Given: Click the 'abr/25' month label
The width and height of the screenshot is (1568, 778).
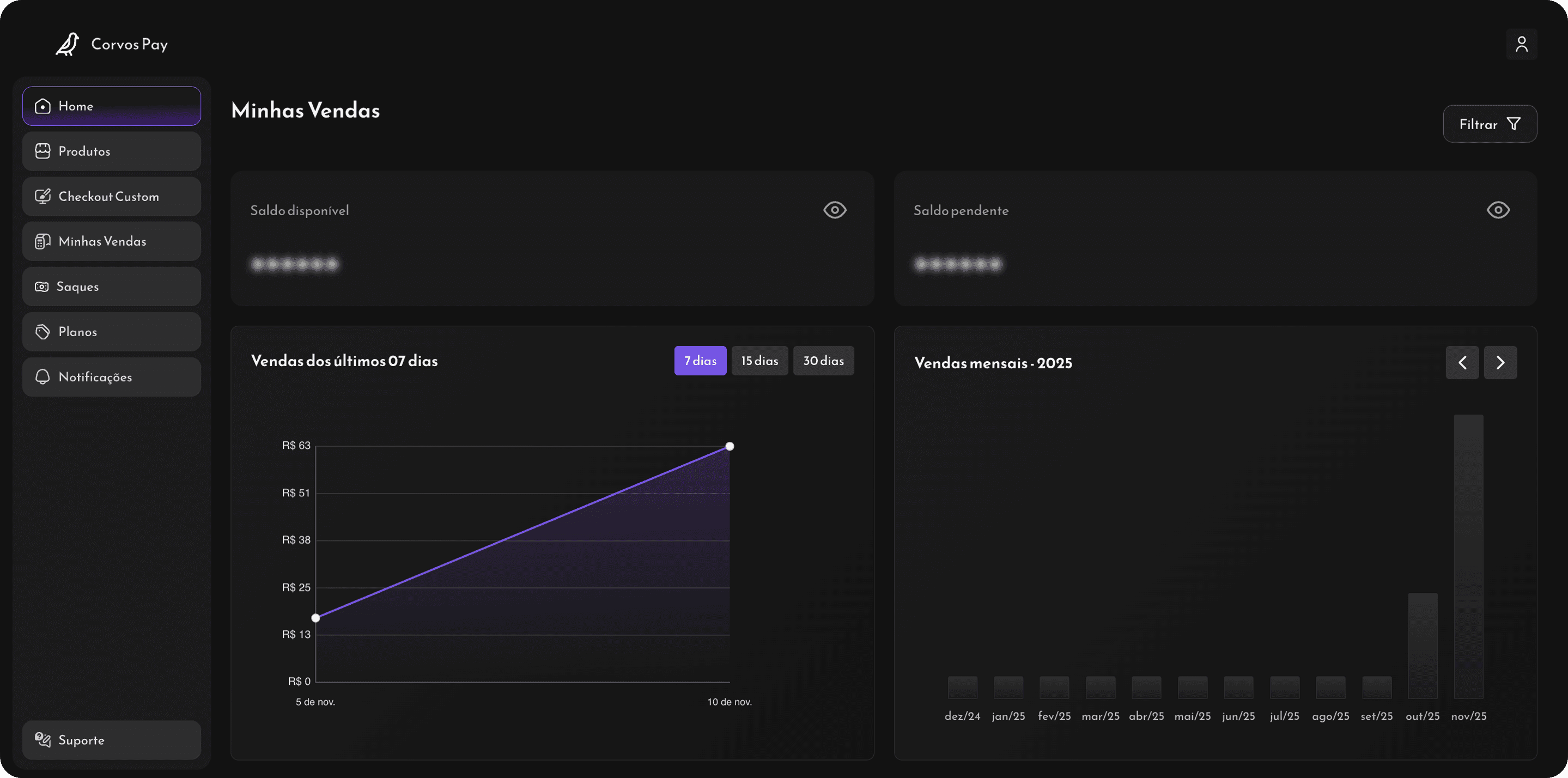Looking at the screenshot, I should tap(1146, 716).
